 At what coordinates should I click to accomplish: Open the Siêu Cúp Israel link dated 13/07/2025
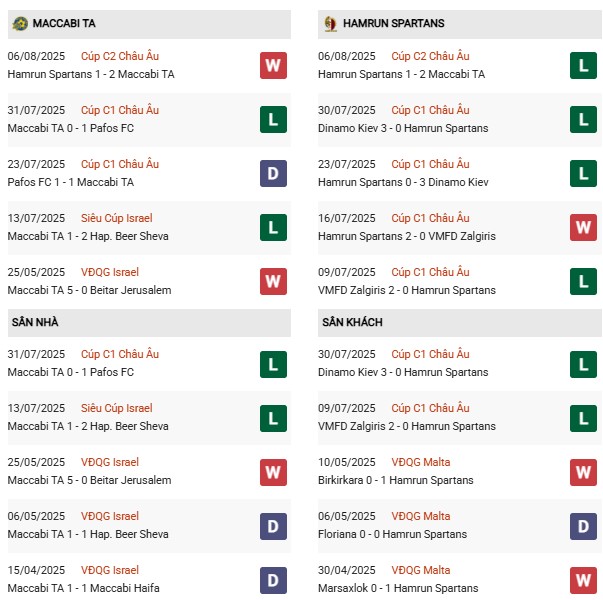coord(117,218)
